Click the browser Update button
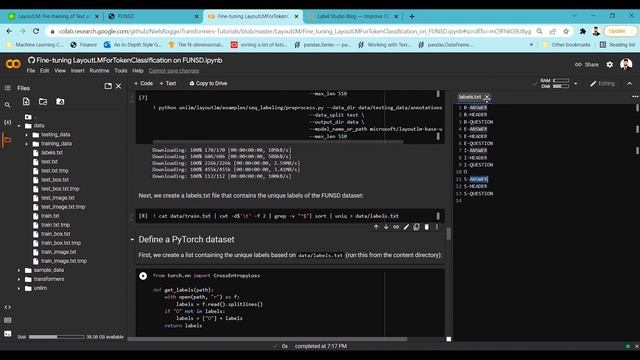The image size is (640, 360). [x=620, y=31]
